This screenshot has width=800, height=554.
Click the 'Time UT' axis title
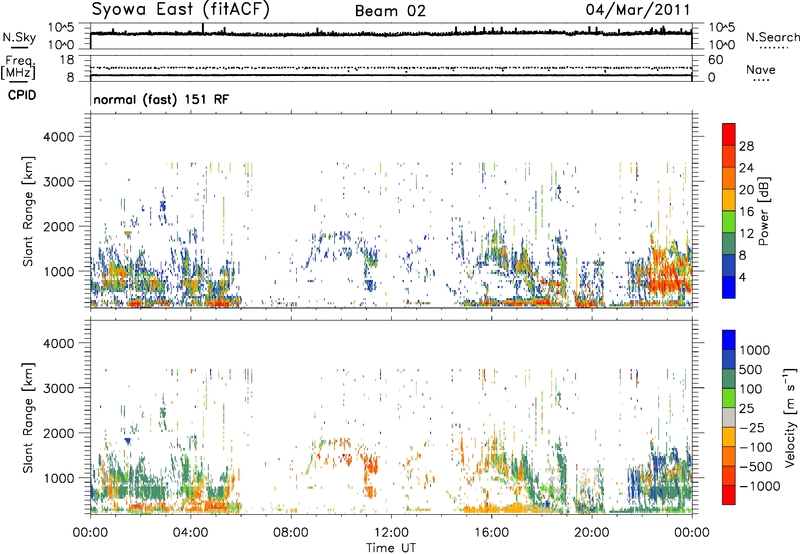click(x=391, y=548)
